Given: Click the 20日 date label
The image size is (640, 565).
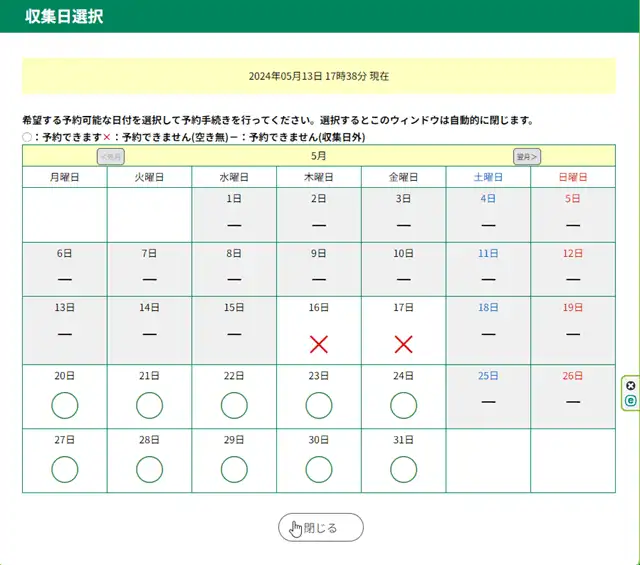Looking at the screenshot, I should coord(64,376).
